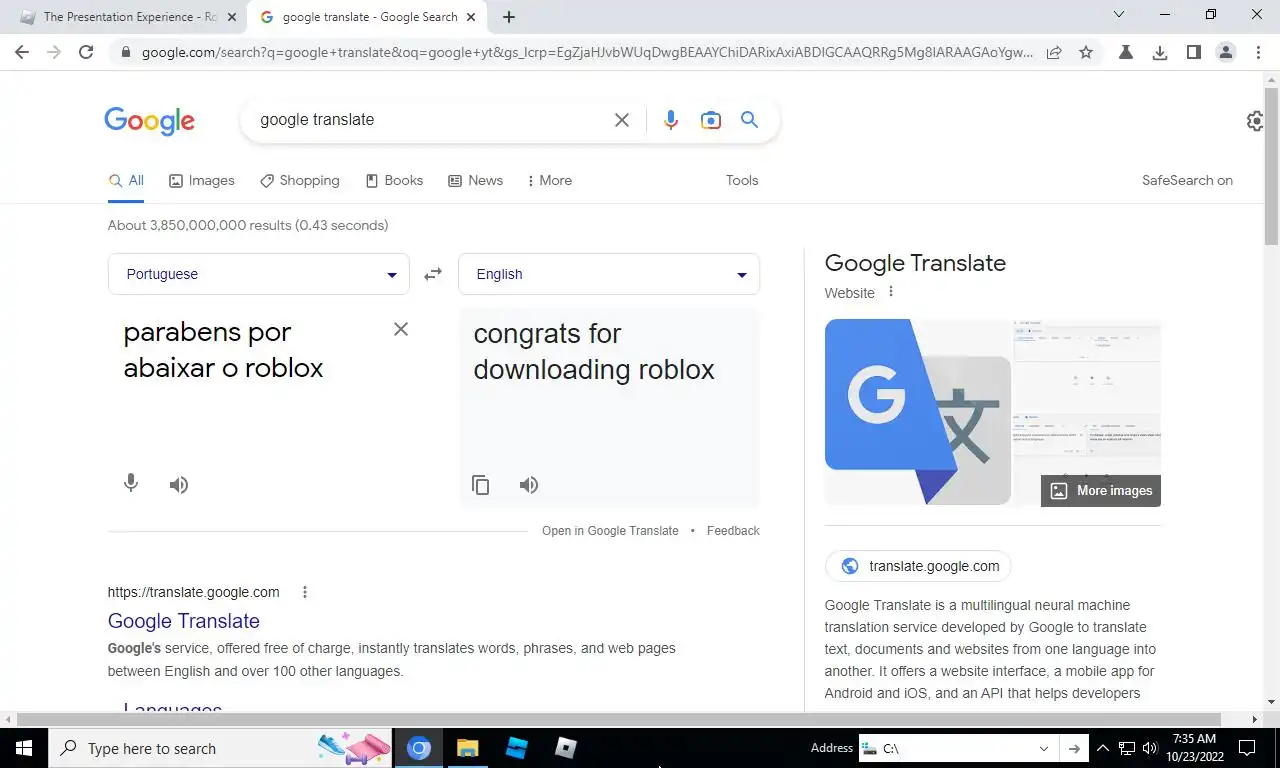Click the browser address bar
Viewport: 1280px width, 768px height.
pos(588,52)
